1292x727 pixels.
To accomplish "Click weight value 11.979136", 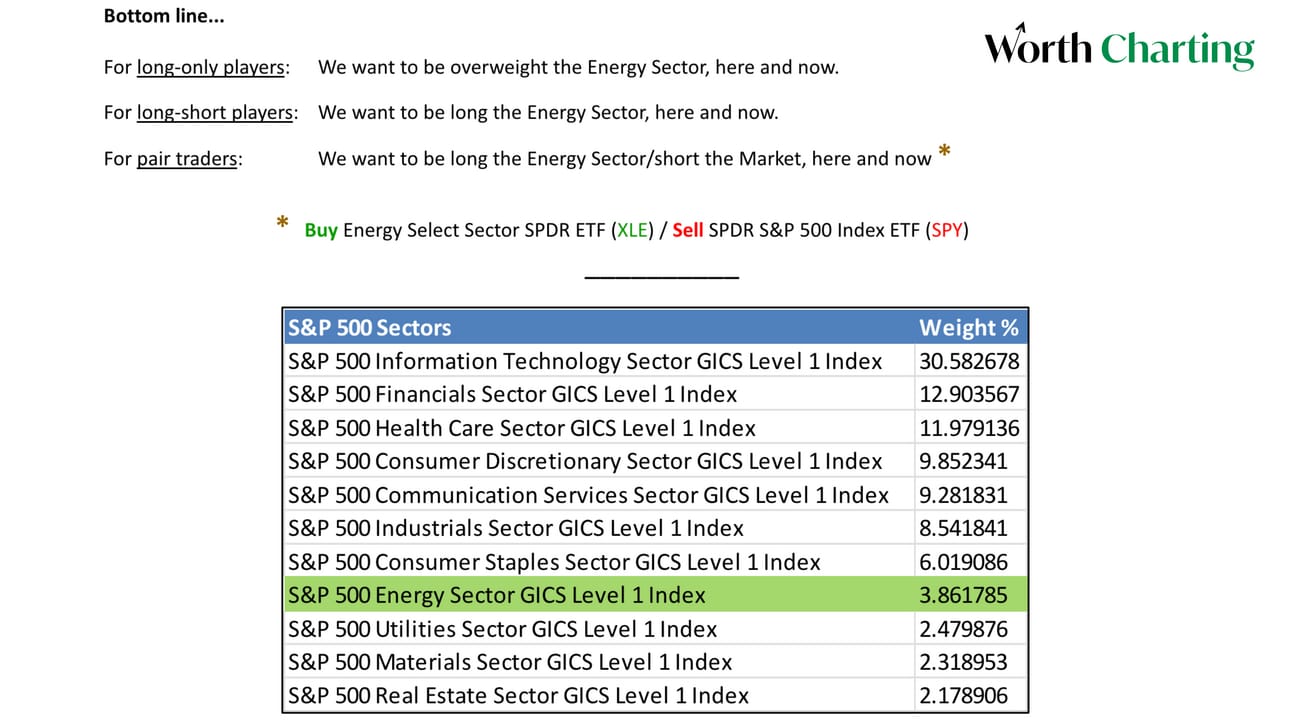I will tap(969, 428).
